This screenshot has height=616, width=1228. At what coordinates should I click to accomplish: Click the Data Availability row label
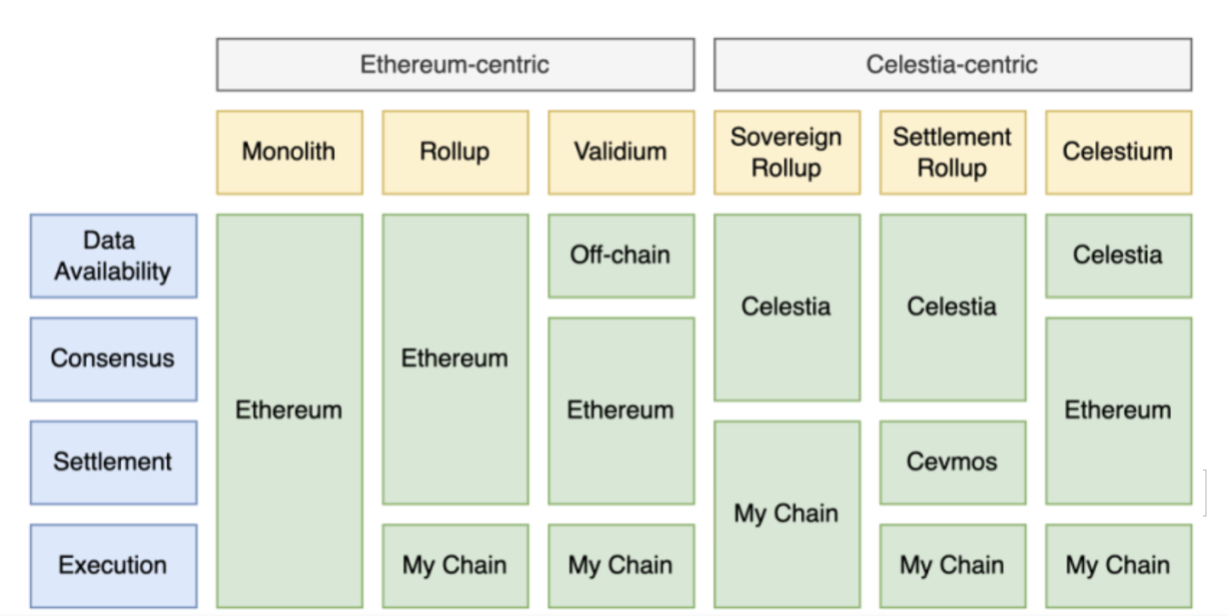(x=113, y=256)
